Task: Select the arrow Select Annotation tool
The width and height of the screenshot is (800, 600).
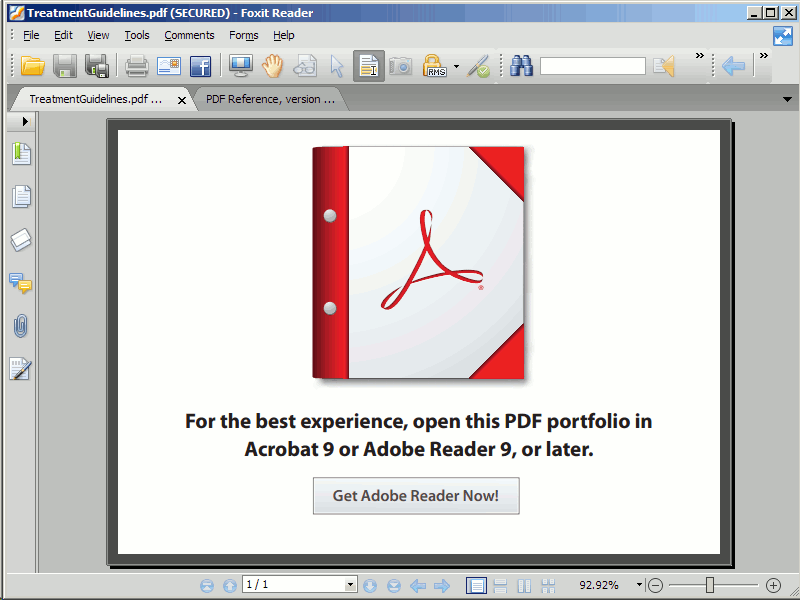Action: (x=337, y=66)
